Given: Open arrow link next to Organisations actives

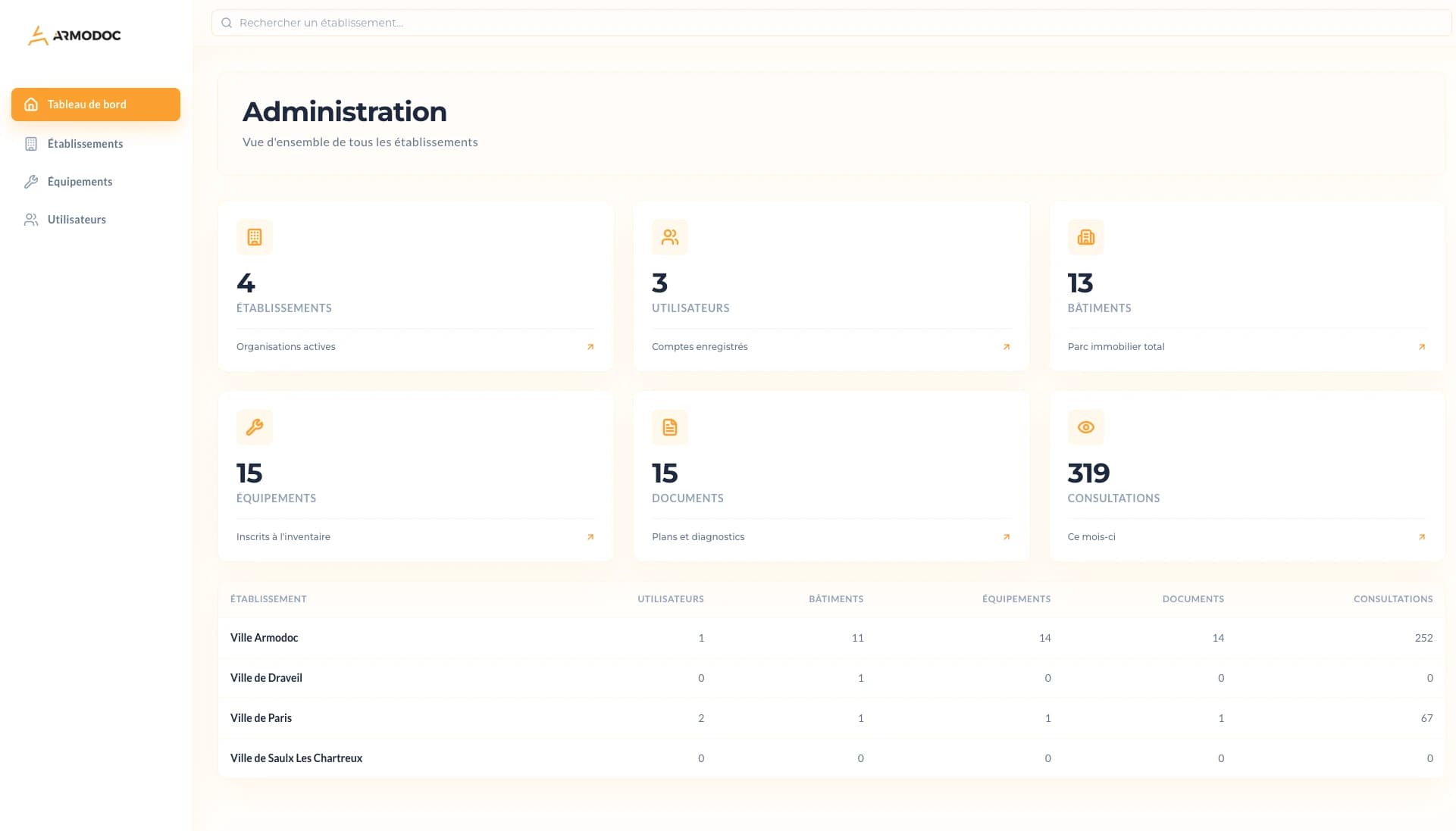Looking at the screenshot, I should tap(590, 347).
